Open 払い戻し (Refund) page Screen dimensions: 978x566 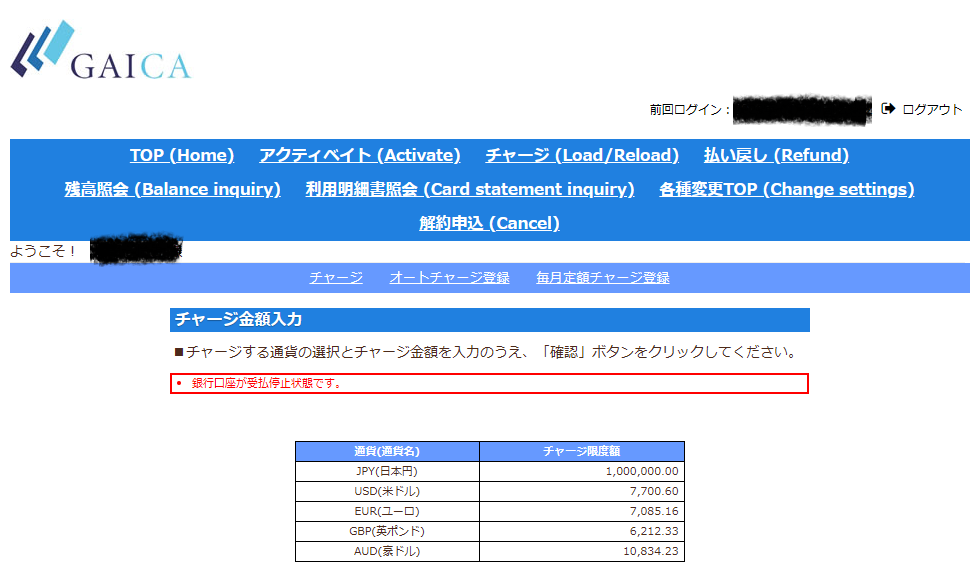(776, 155)
